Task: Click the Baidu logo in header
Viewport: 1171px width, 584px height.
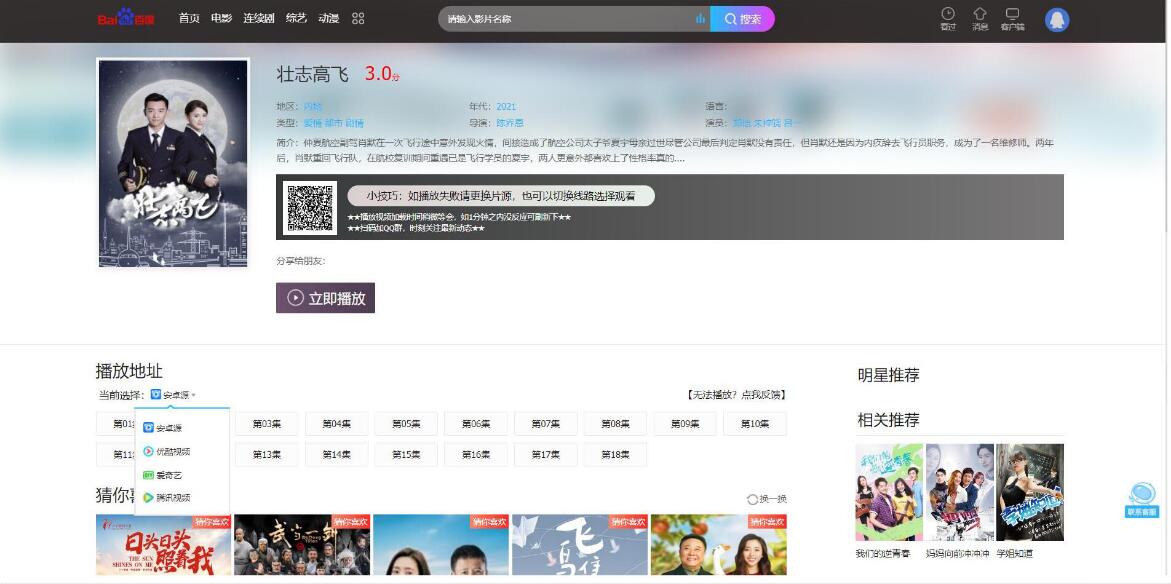Action: click(125, 18)
